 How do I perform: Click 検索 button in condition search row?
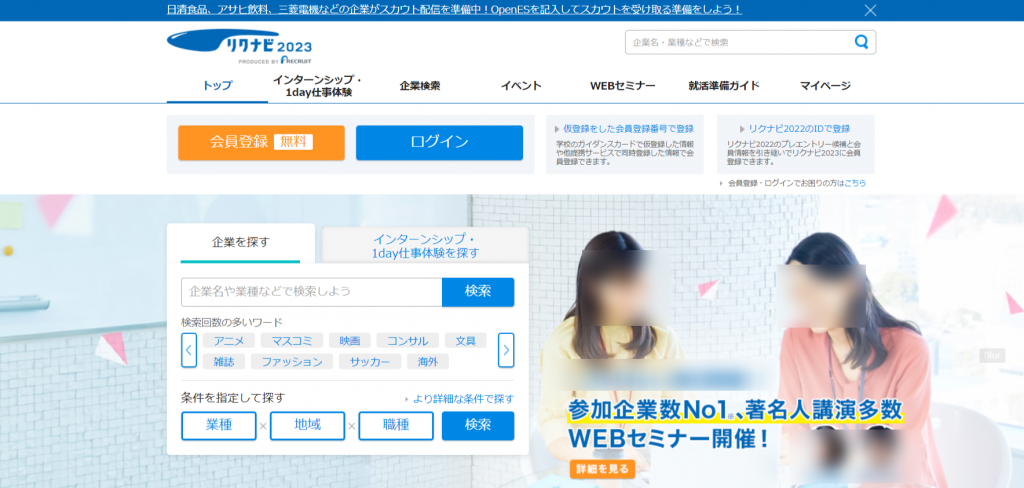click(x=478, y=426)
